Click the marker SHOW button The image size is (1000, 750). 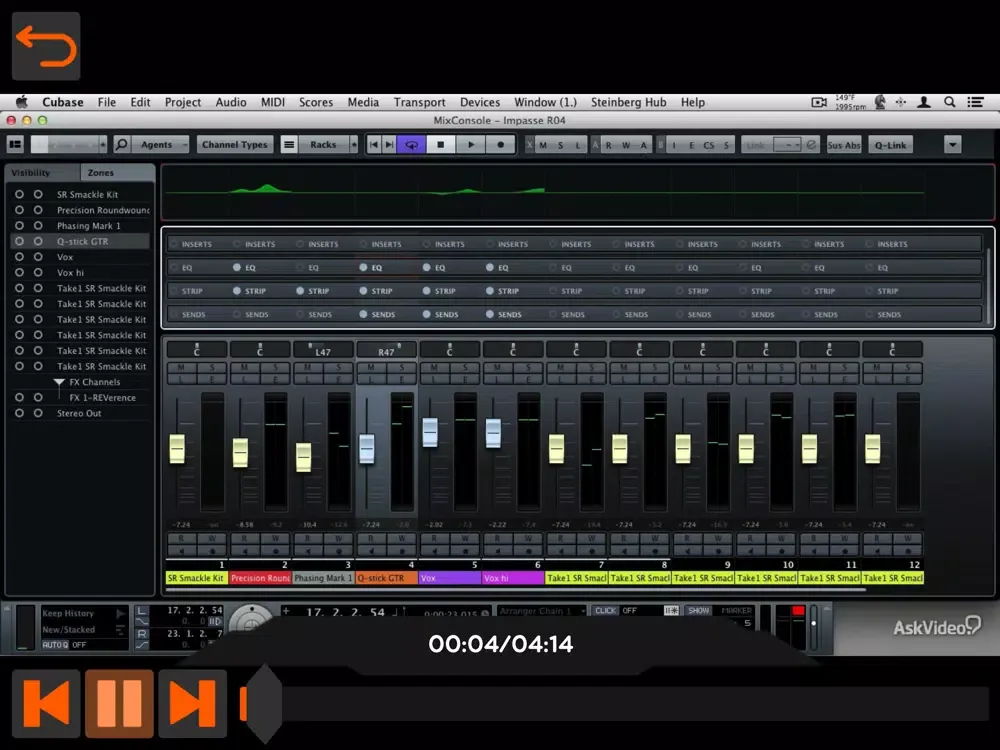(698, 610)
